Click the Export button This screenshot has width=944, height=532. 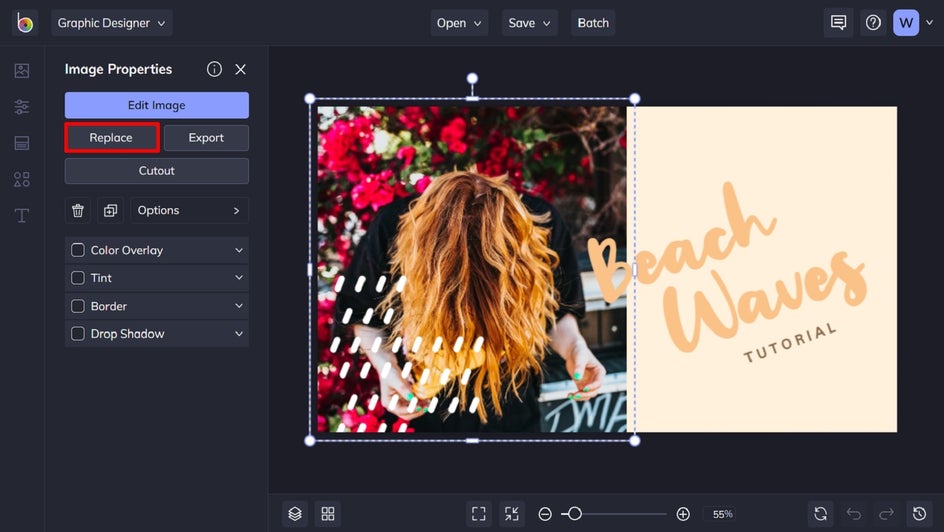point(206,137)
